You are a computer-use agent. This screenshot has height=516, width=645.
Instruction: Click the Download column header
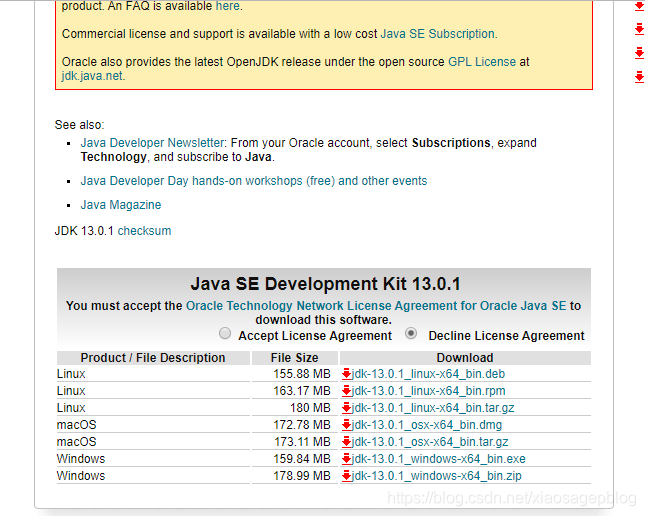click(x=465, y=358)
